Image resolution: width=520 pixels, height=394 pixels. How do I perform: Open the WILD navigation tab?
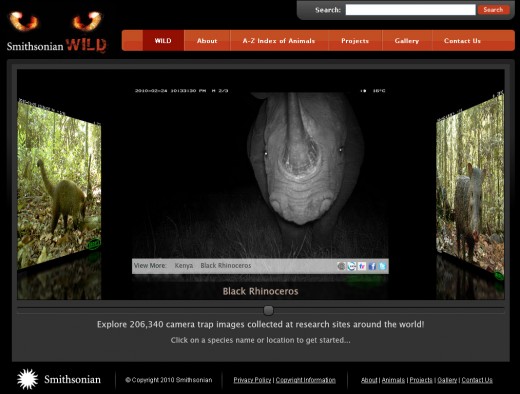pos(163,41)
